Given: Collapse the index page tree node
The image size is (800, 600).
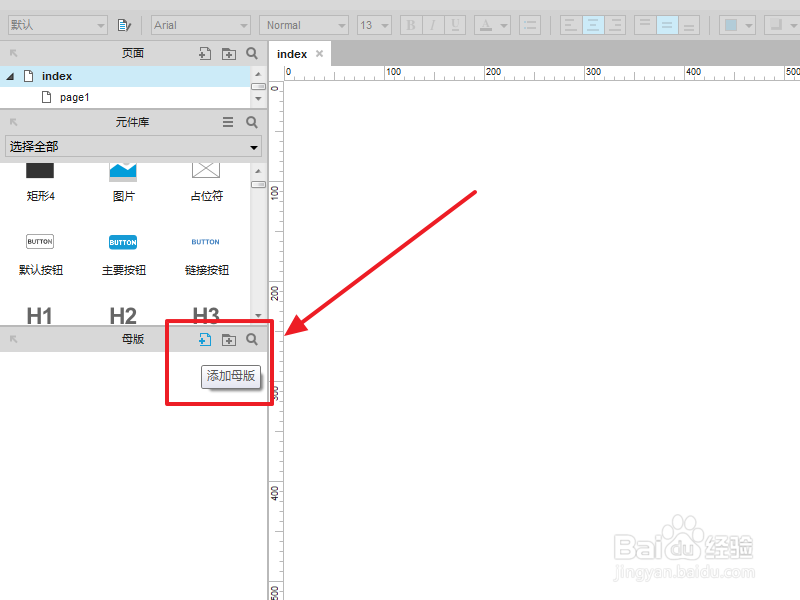Looking at the screenshot, I should 10,77.
